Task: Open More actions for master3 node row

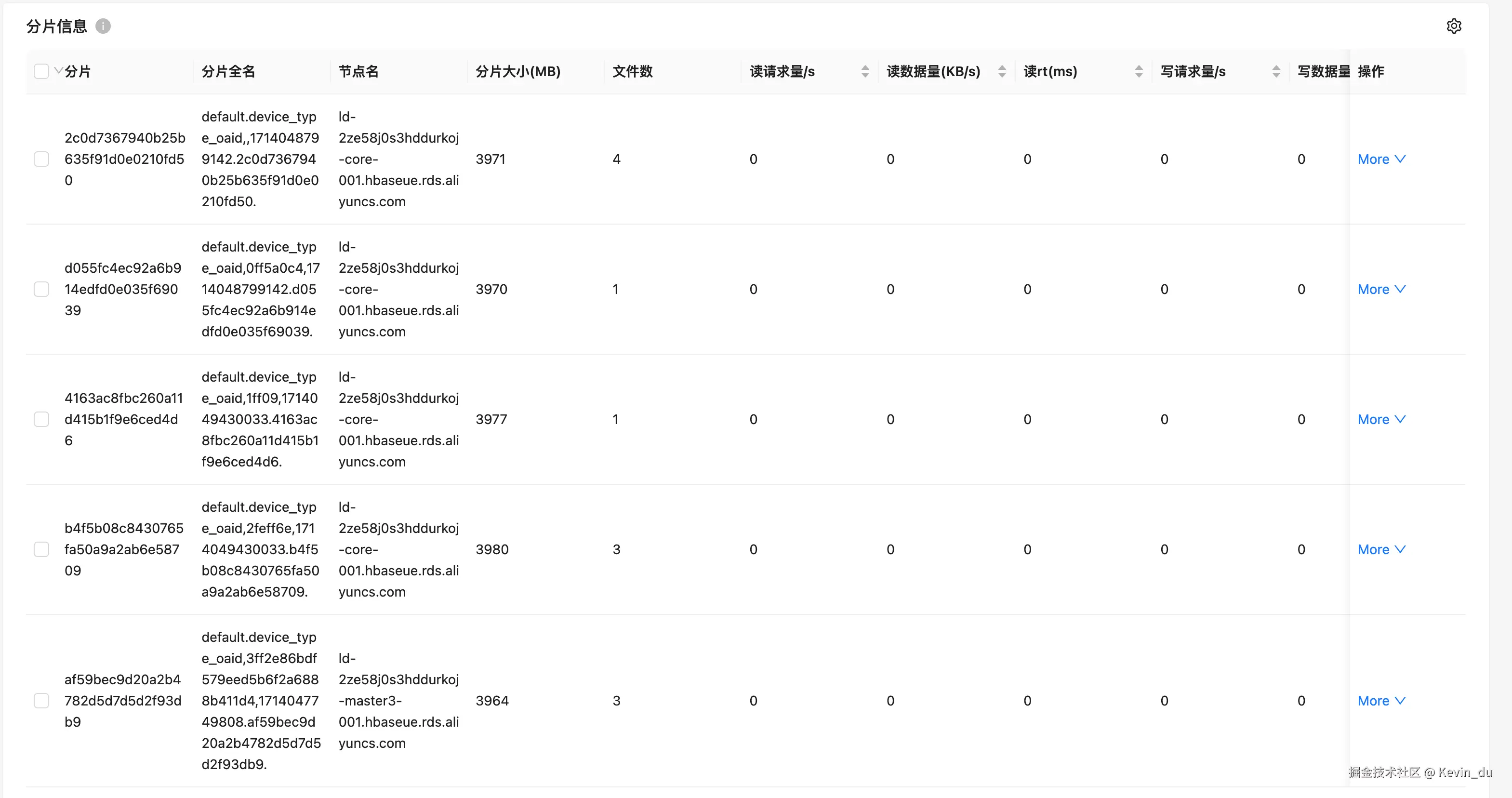Action: point(1380,701)
